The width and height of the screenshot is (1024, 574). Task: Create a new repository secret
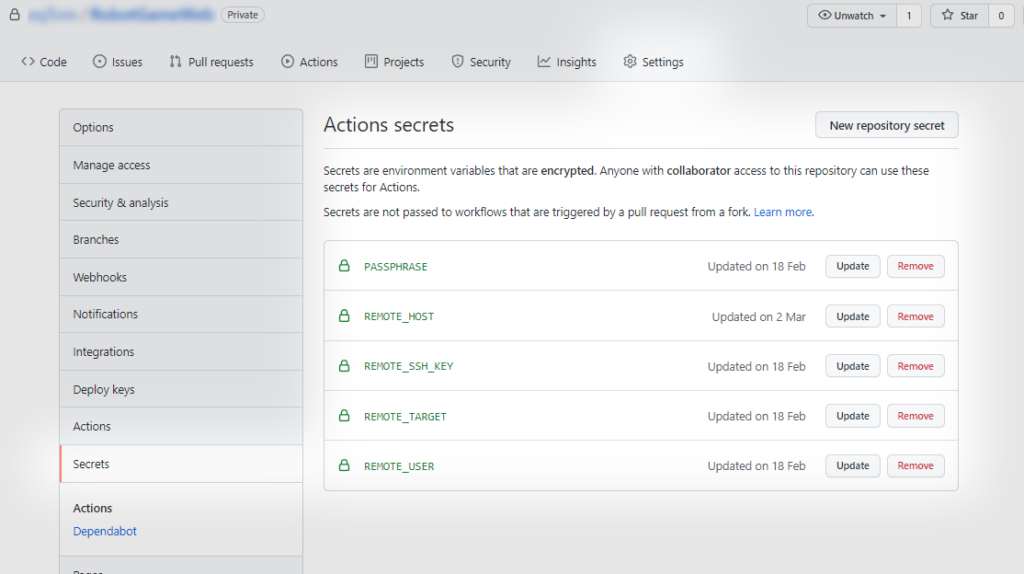pos(886,125)
